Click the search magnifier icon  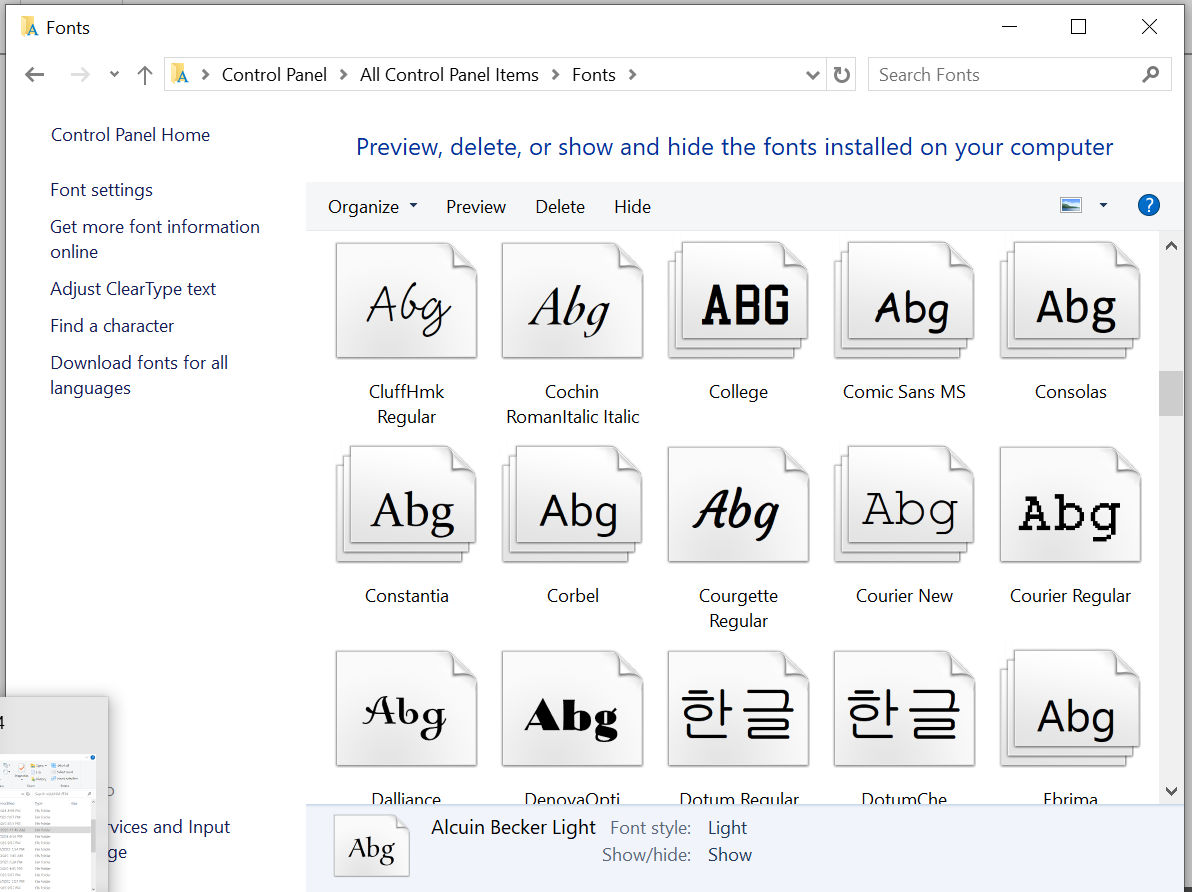[1151, 75]
